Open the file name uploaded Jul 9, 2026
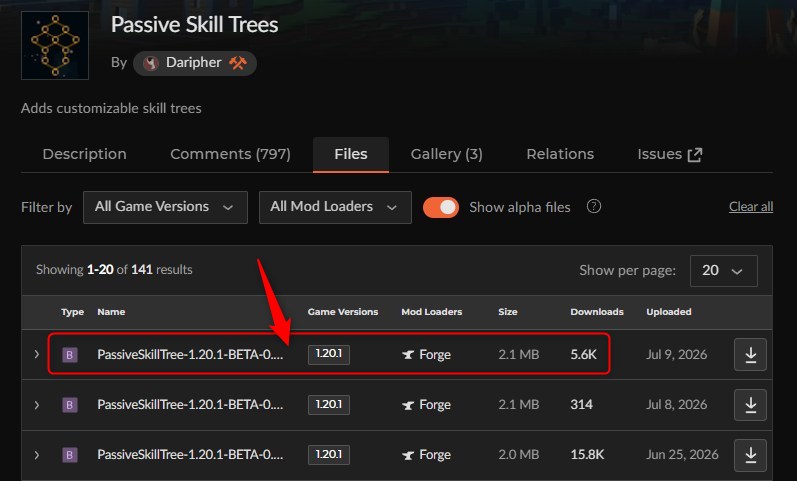 coord(190,354)
